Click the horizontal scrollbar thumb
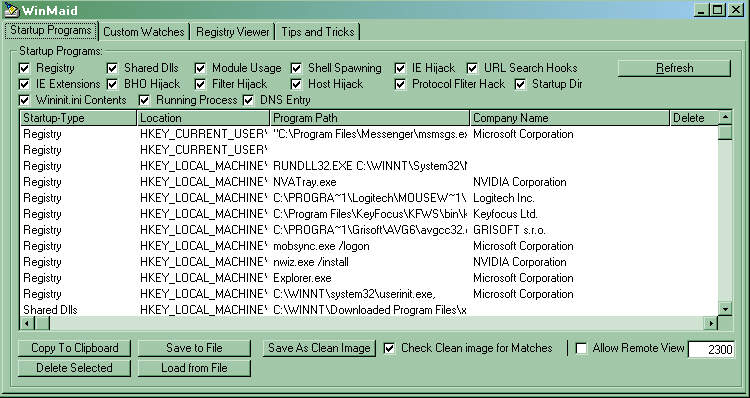This screenshot has height=398, width=750. 42,323
